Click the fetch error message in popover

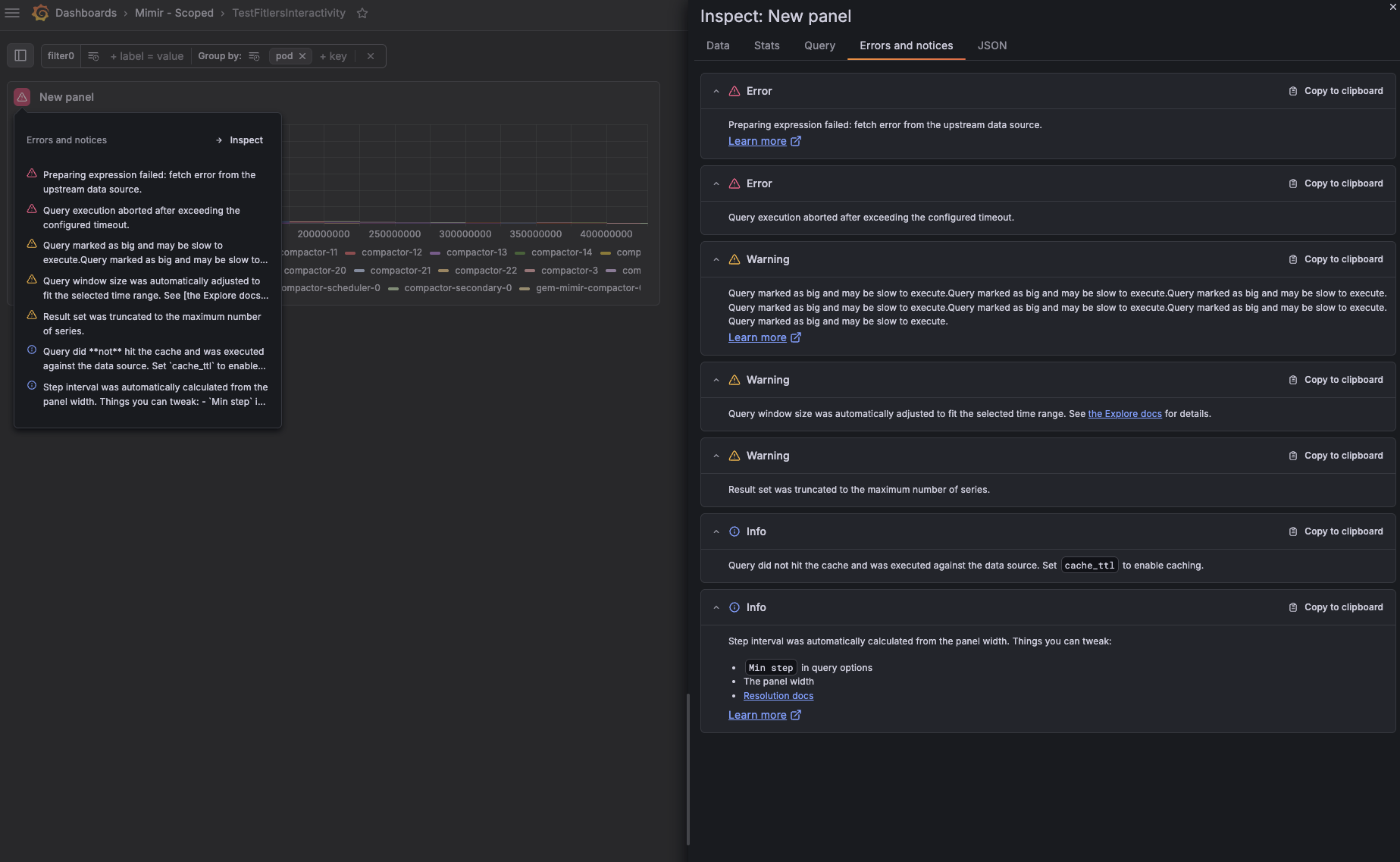pyautogui.click(x=149, y=182)
